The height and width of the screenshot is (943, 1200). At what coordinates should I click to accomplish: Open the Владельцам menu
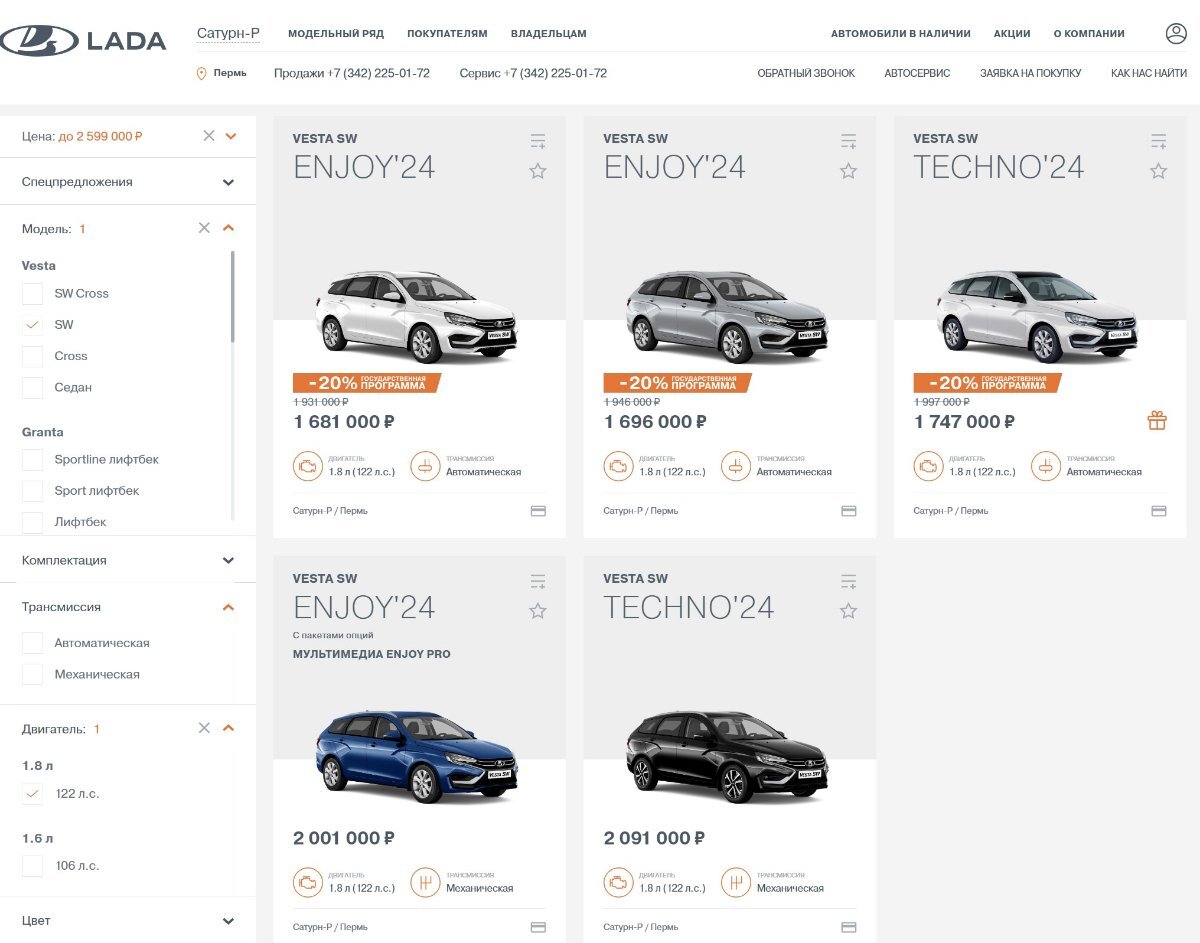[x=549, y=34]
